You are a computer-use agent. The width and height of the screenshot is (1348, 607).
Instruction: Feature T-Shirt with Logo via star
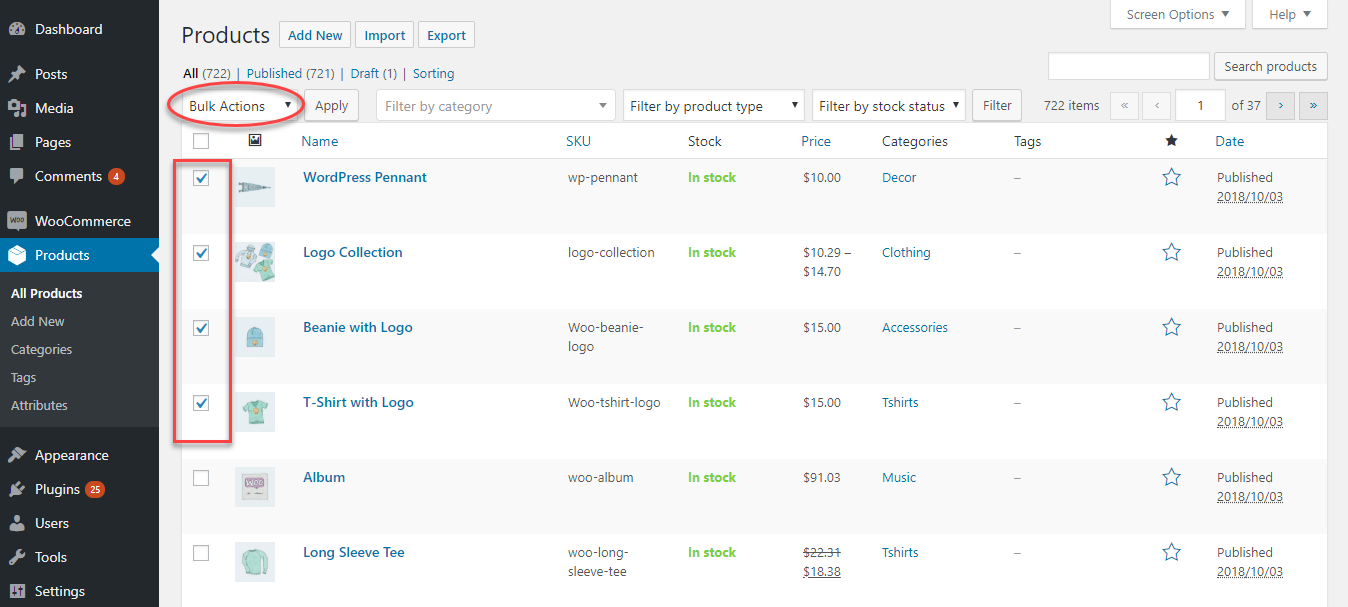click(1172, 402)
